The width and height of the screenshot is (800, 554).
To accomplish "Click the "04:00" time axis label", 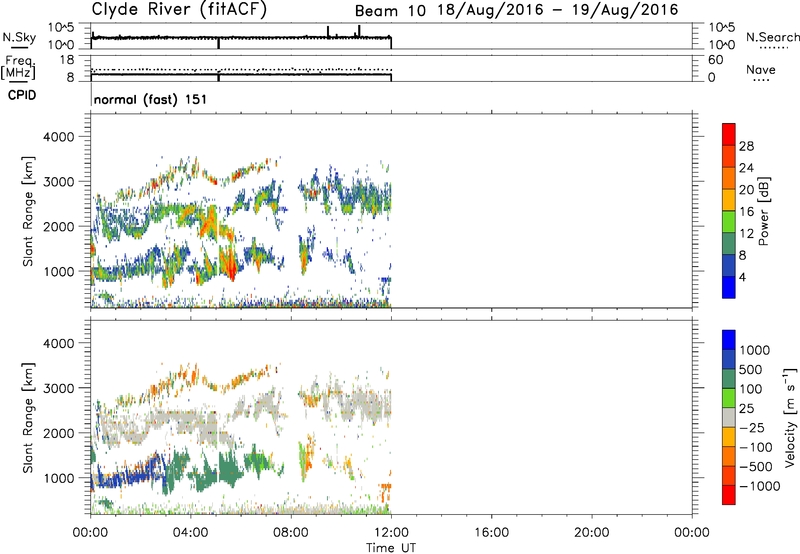I will click(x=190, y=533).
